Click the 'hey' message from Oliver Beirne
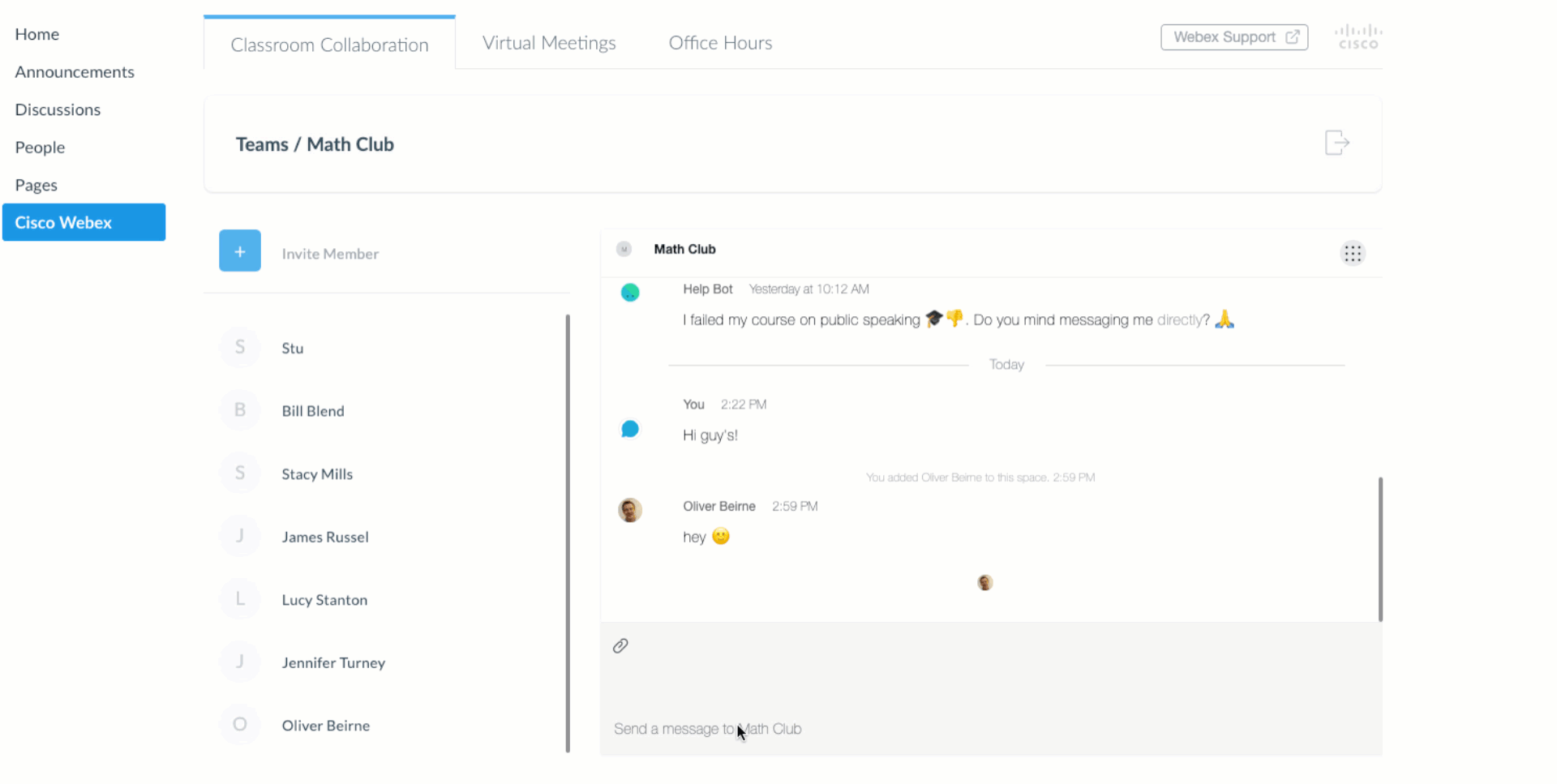 click(x=706, y=537)
